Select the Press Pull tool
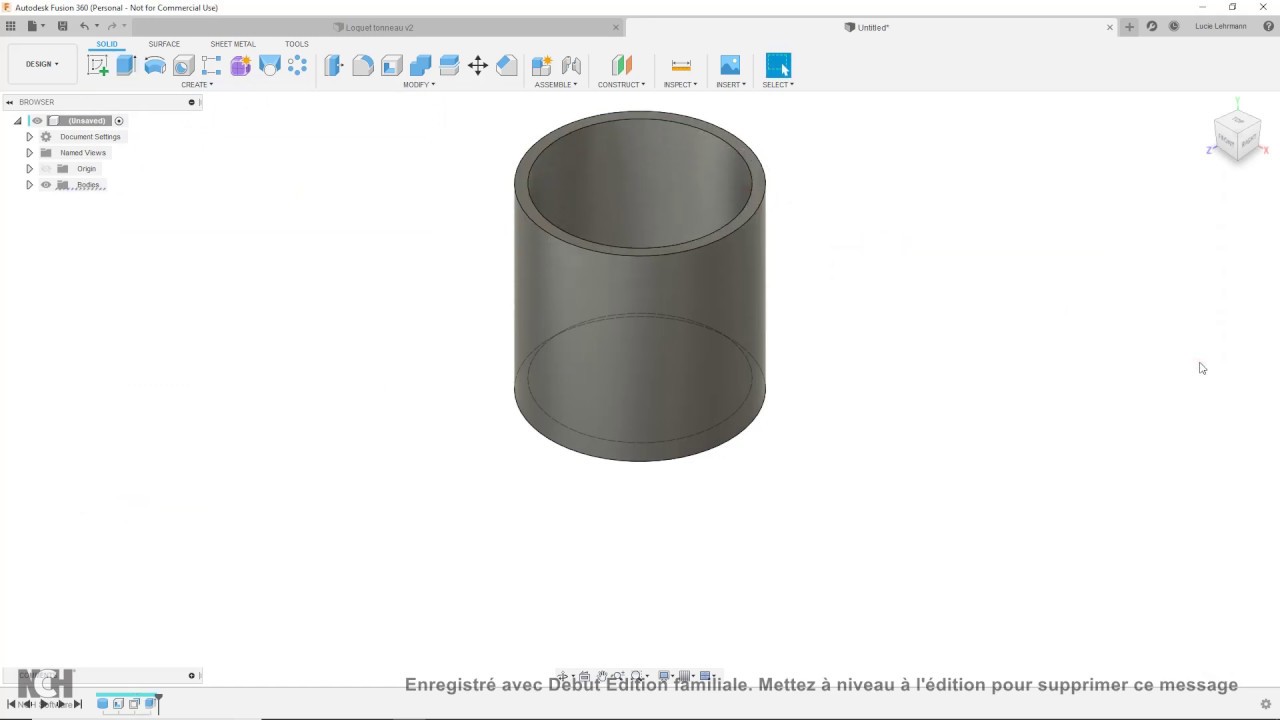 click(334, 66)
